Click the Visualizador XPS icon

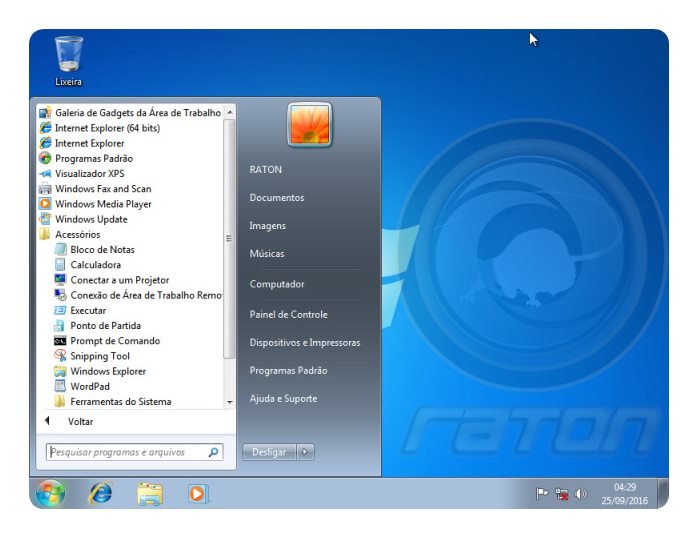tap(45, 174)
